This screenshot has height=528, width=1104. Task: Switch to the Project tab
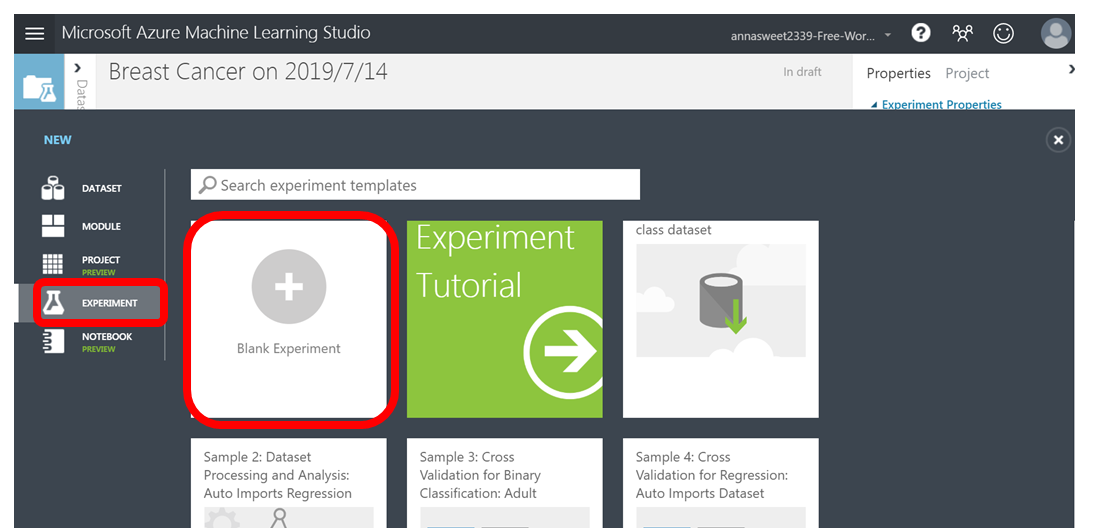point(967,73)
